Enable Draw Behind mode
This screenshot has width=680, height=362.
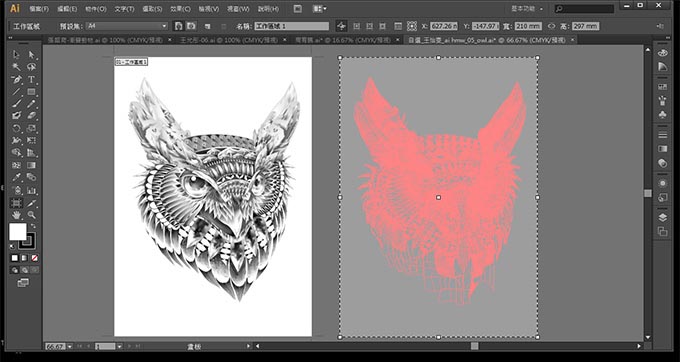point(25,270)
